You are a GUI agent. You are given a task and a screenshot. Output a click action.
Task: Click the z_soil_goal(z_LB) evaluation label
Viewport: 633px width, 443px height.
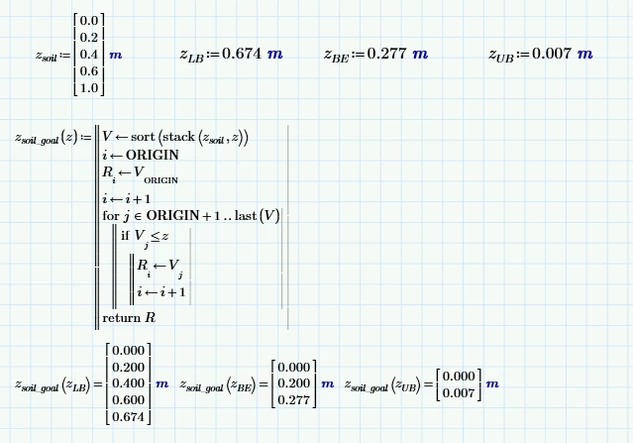click(x=52, y=386)
